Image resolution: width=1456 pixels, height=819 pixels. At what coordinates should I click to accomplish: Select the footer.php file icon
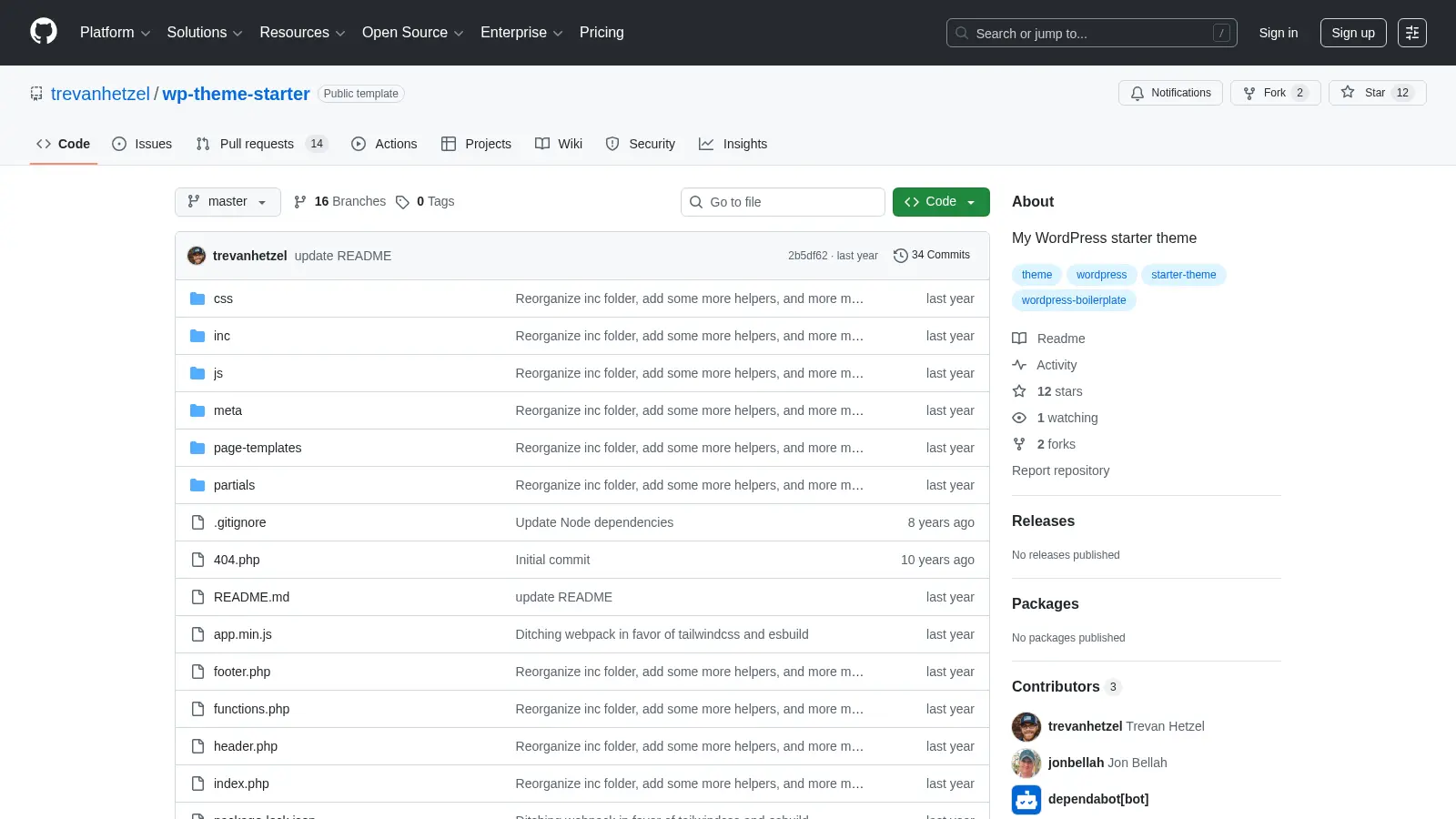point(197,672)
